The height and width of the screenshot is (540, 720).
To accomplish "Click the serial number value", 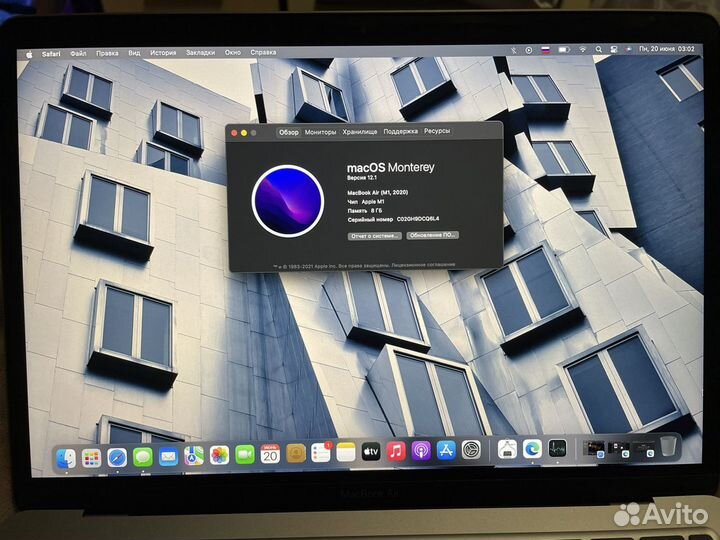I will 418,219.
